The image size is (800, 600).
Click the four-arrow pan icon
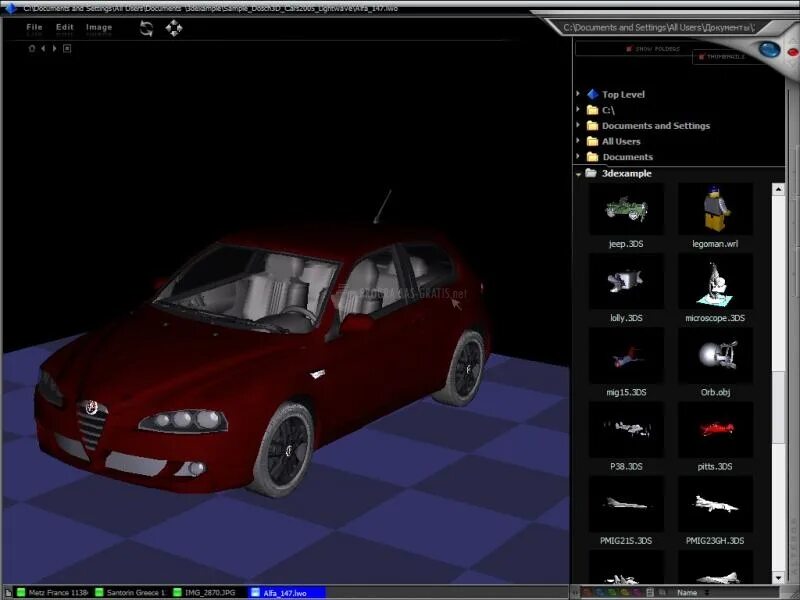[x=174, y=28]
